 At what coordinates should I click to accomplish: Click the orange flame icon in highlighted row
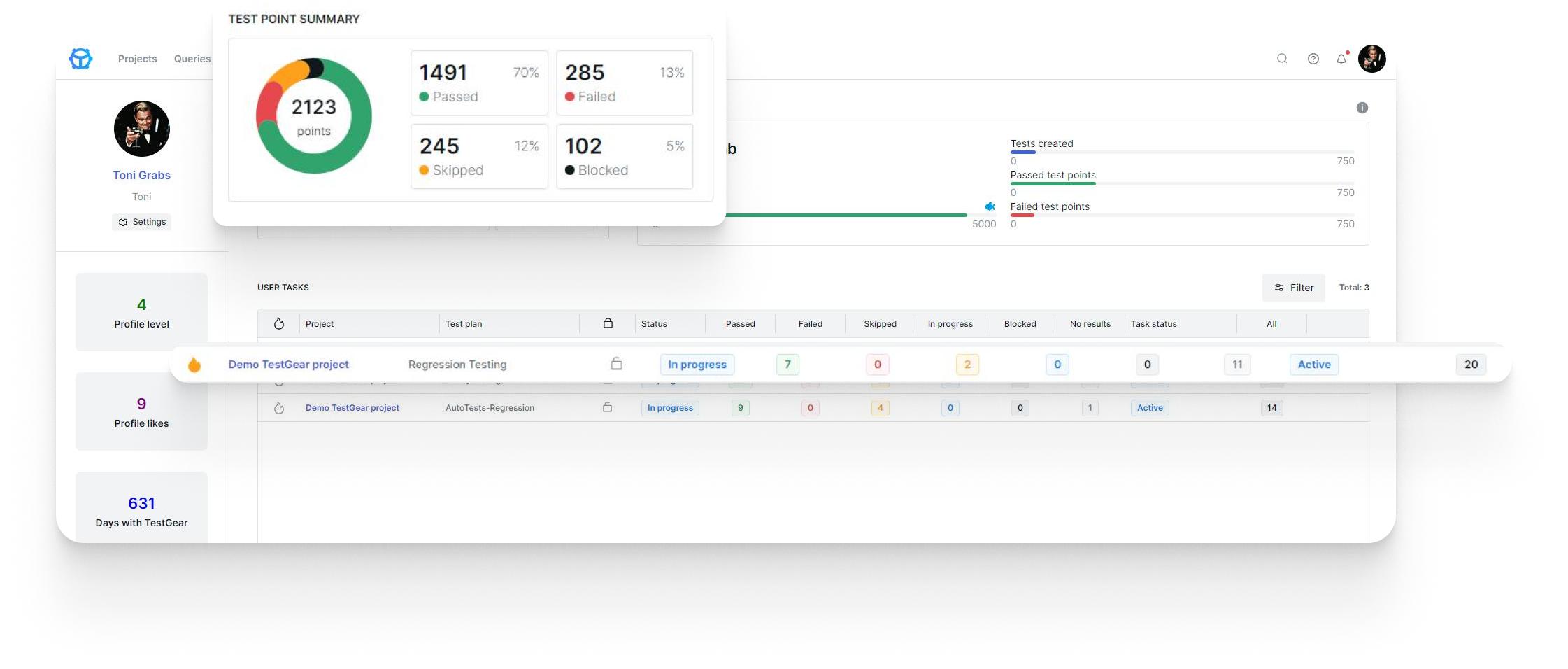[x=194, y=365]
